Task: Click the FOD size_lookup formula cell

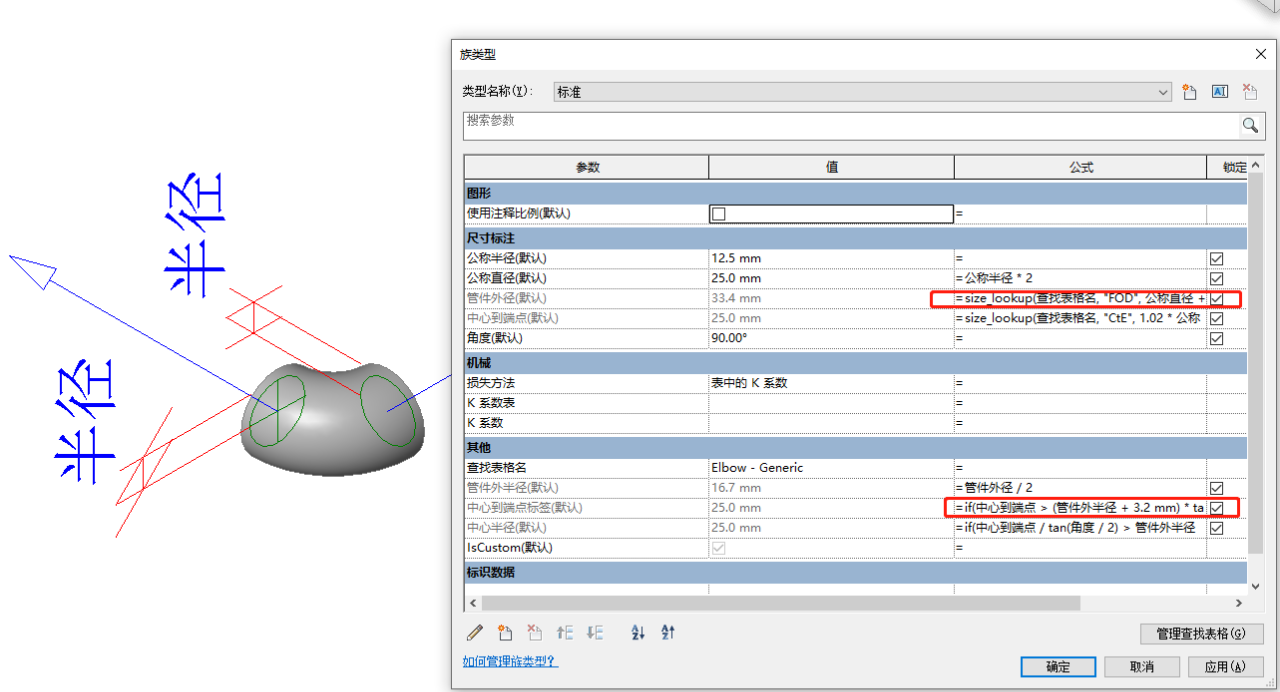Action: click(x=1080, y=298)
